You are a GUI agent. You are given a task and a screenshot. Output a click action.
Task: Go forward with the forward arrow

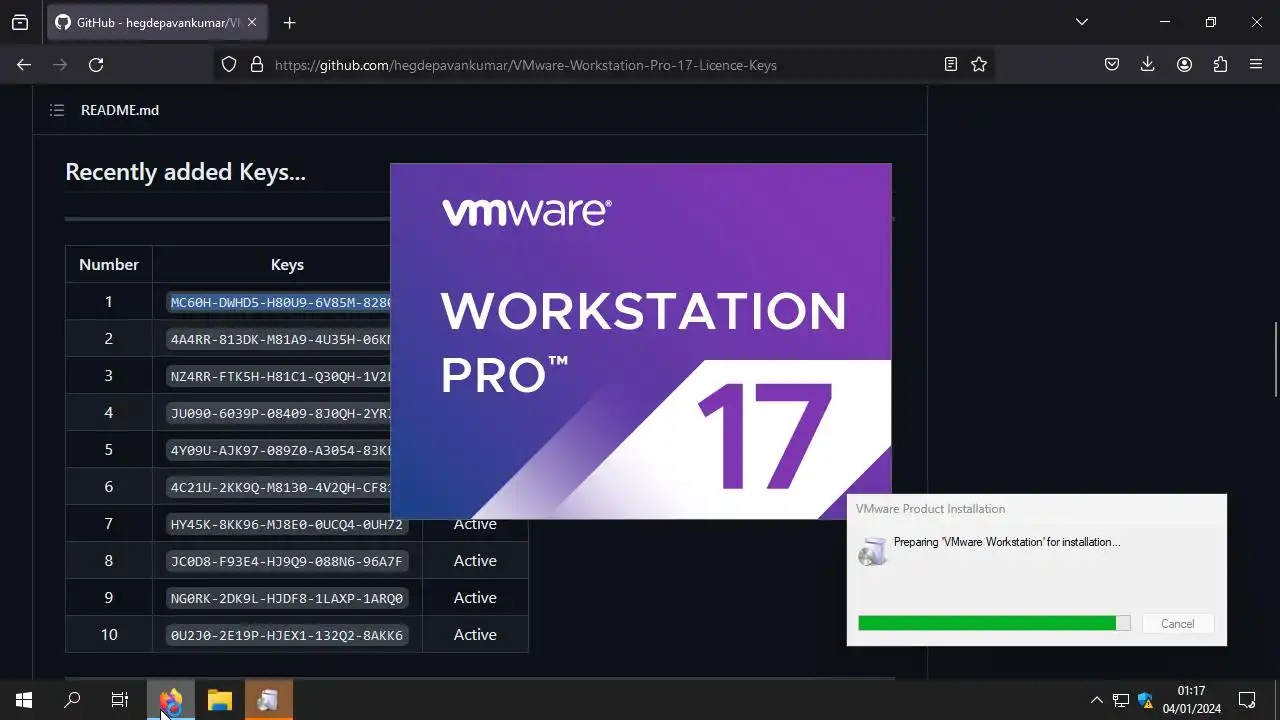point(60,64)
